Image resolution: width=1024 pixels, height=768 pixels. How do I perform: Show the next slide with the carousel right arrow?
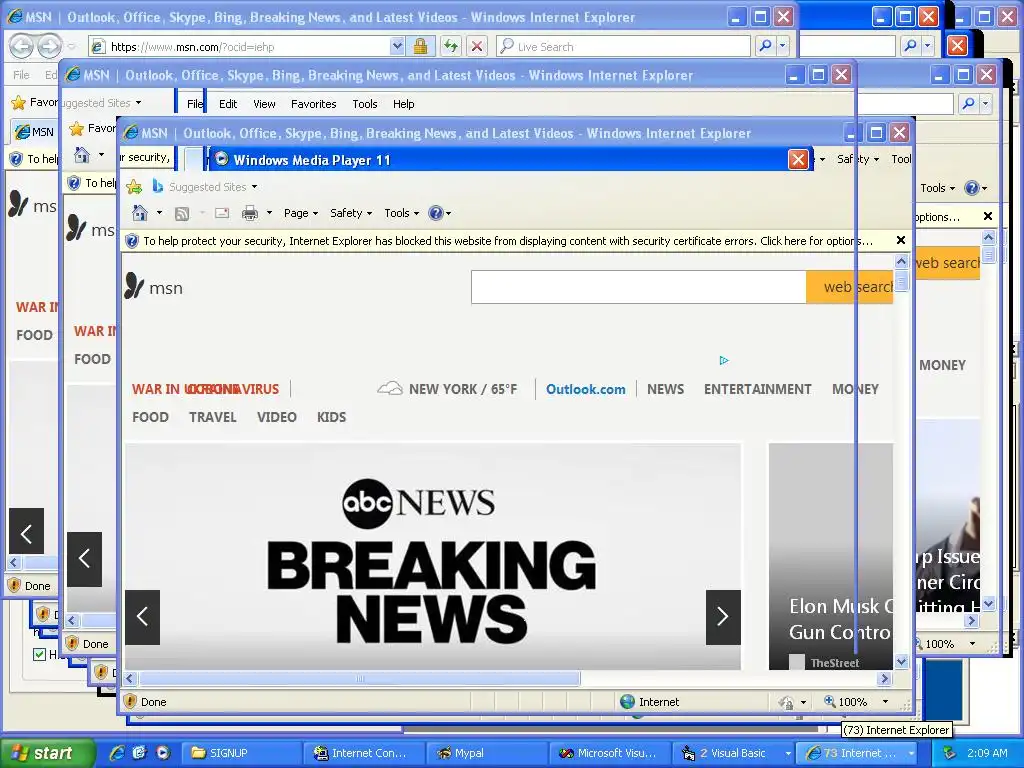pyautogui.click(x=723, y=617)
